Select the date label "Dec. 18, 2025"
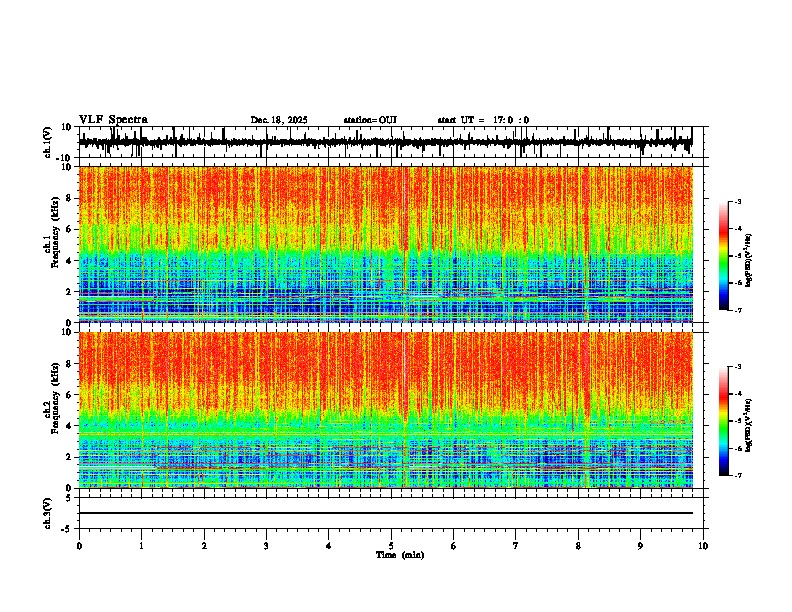This screenshot has width=792, height=612. point(279,120)
